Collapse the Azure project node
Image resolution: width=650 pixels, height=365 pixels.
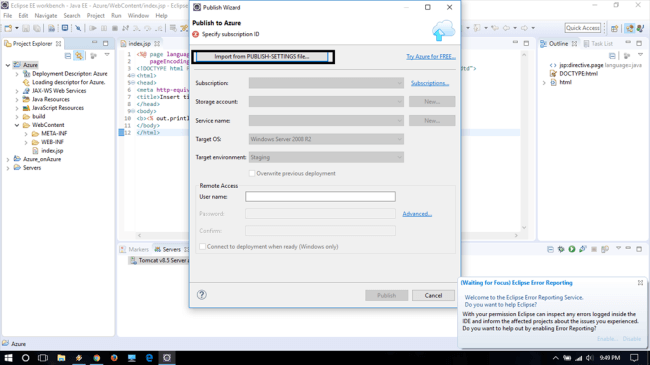coord(8,65)
